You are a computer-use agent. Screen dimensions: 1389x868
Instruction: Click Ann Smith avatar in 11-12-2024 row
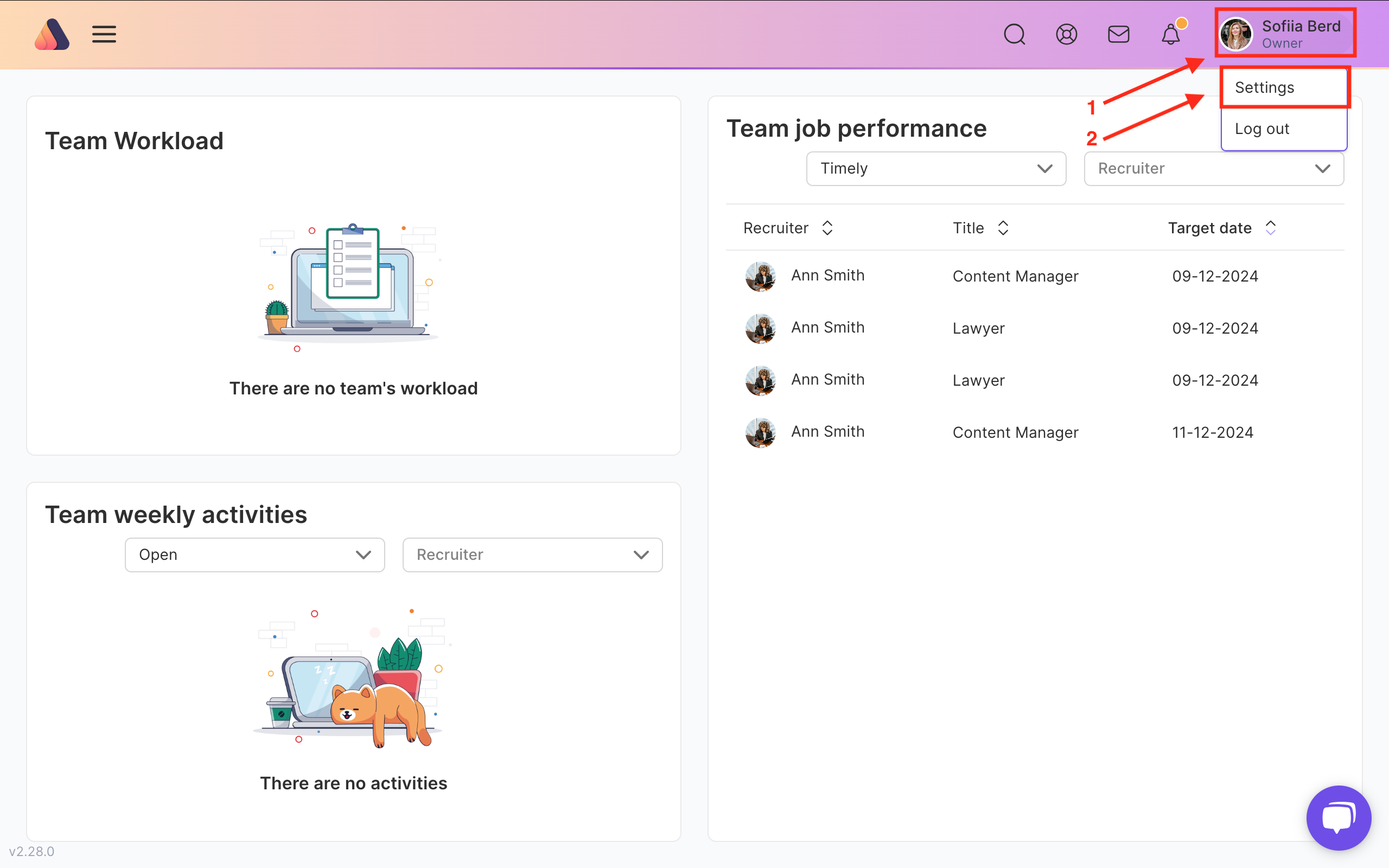click(761, 432)
